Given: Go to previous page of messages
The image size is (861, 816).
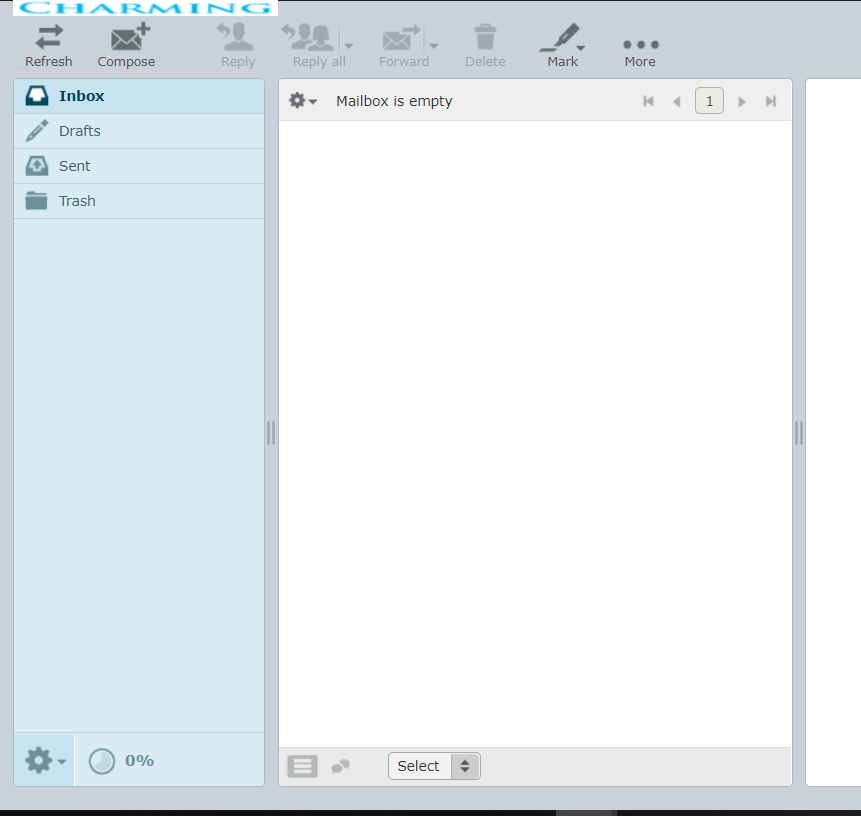Looking at the screenshot, I should (676, 101).
